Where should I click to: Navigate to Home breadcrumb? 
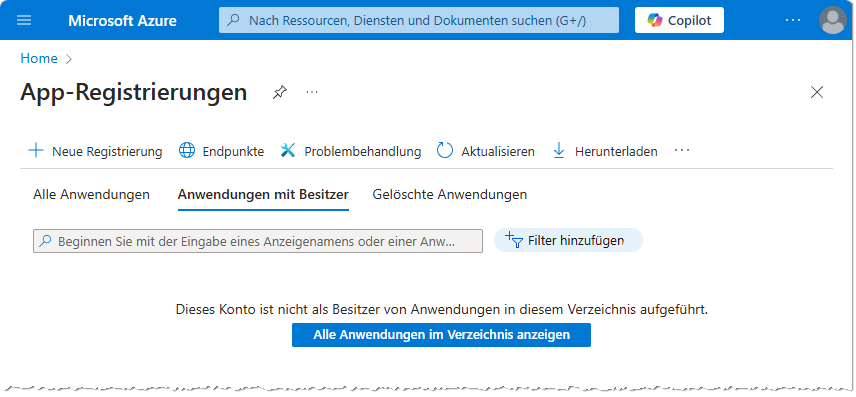click(x=39, y=58)
